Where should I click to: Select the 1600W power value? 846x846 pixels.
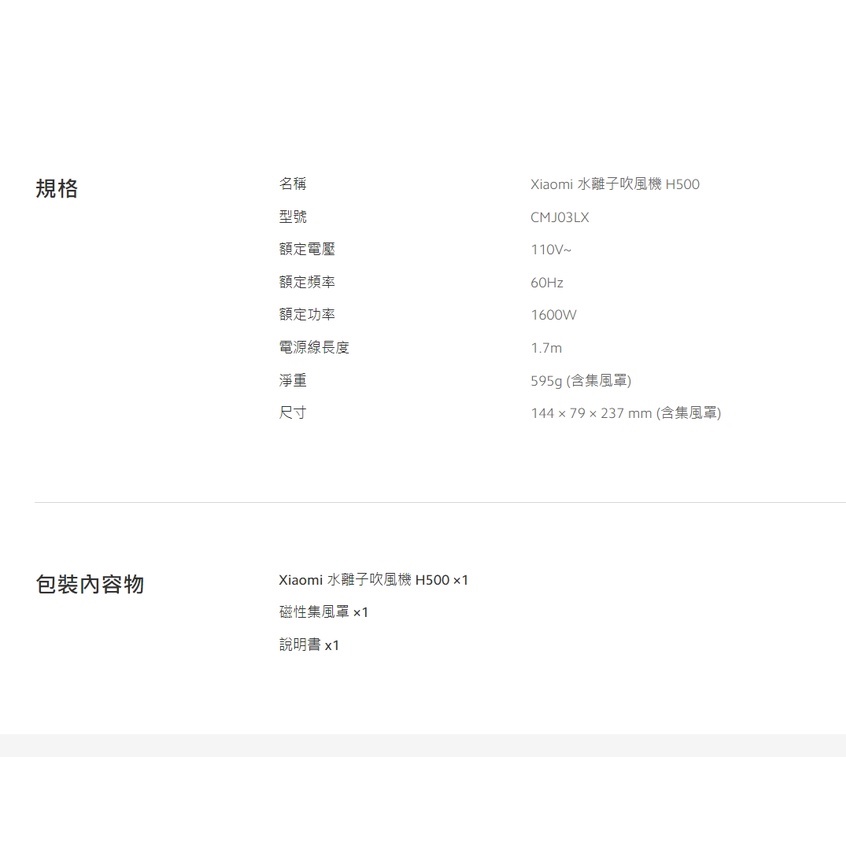pos(554,315)
